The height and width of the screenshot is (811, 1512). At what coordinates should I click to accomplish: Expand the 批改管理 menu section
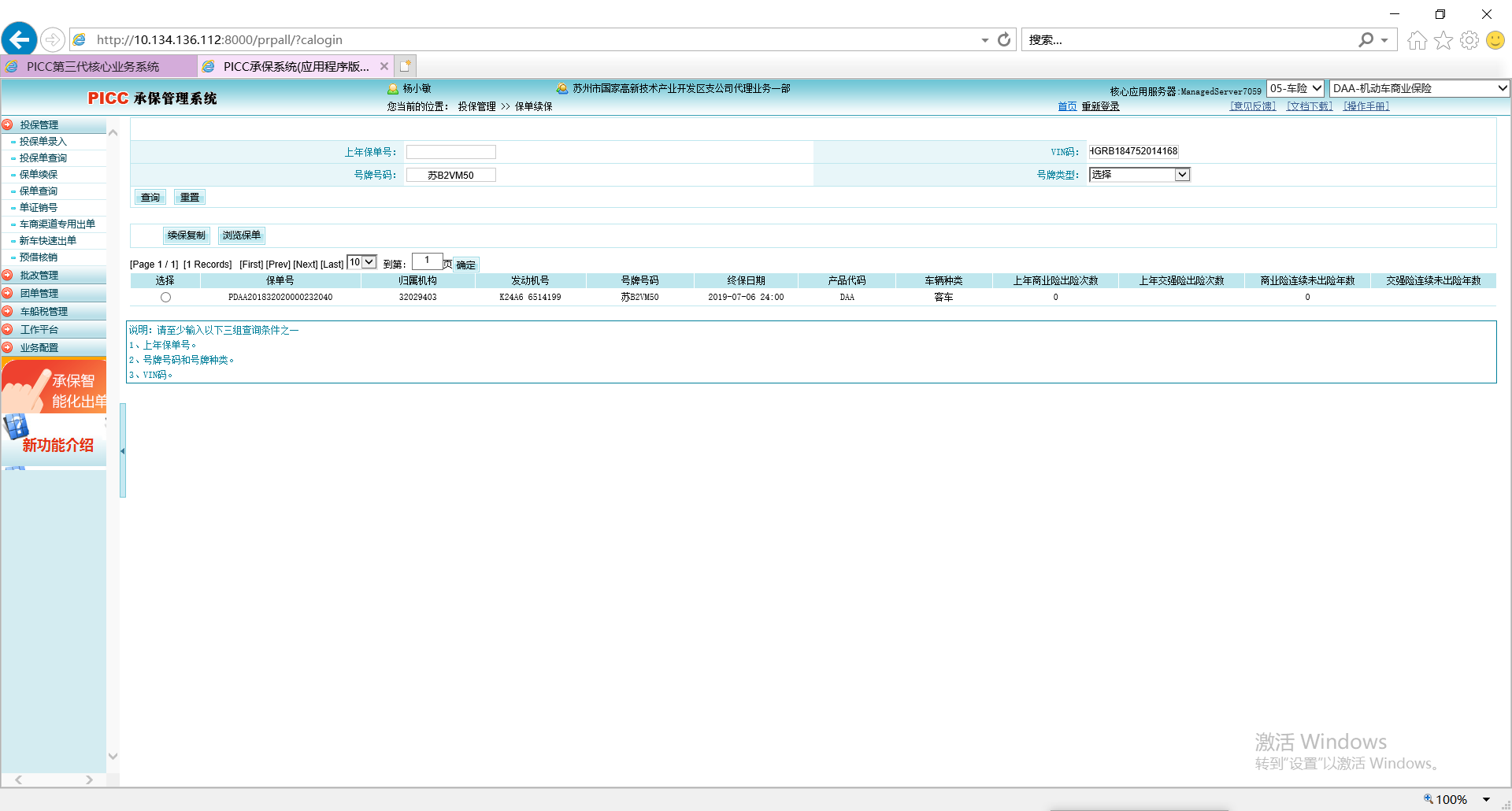coord(39,276)
